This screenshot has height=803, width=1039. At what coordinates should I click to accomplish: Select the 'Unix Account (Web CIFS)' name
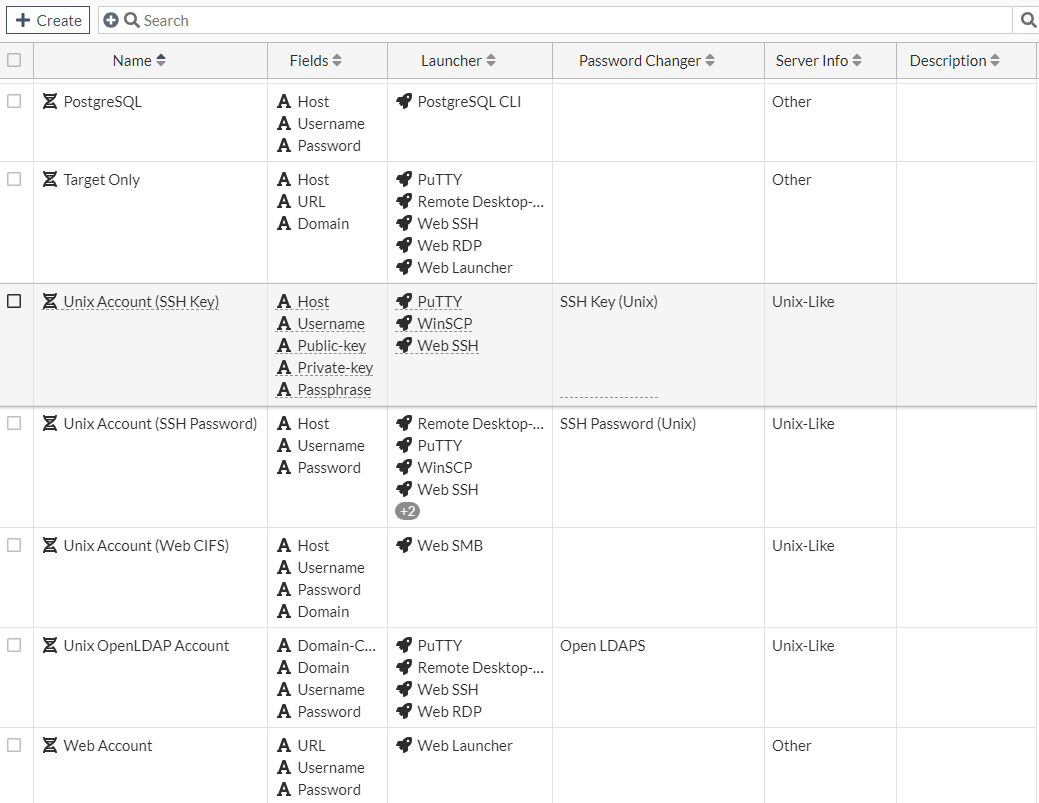[x=146, y=545]
